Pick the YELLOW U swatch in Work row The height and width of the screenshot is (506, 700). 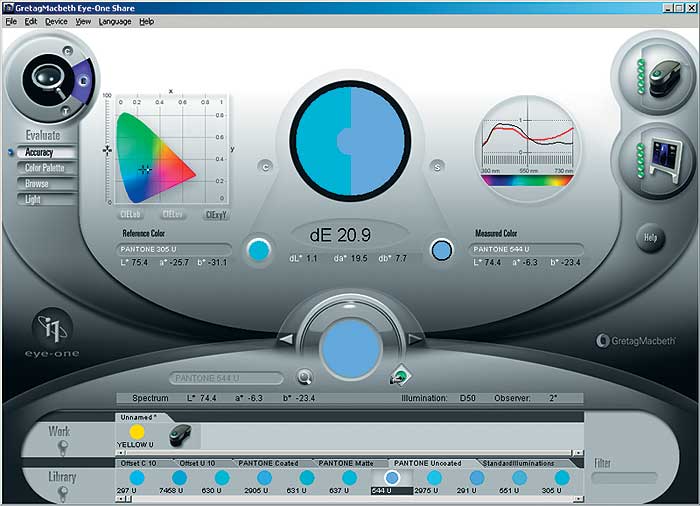click(x=137, y=431)
